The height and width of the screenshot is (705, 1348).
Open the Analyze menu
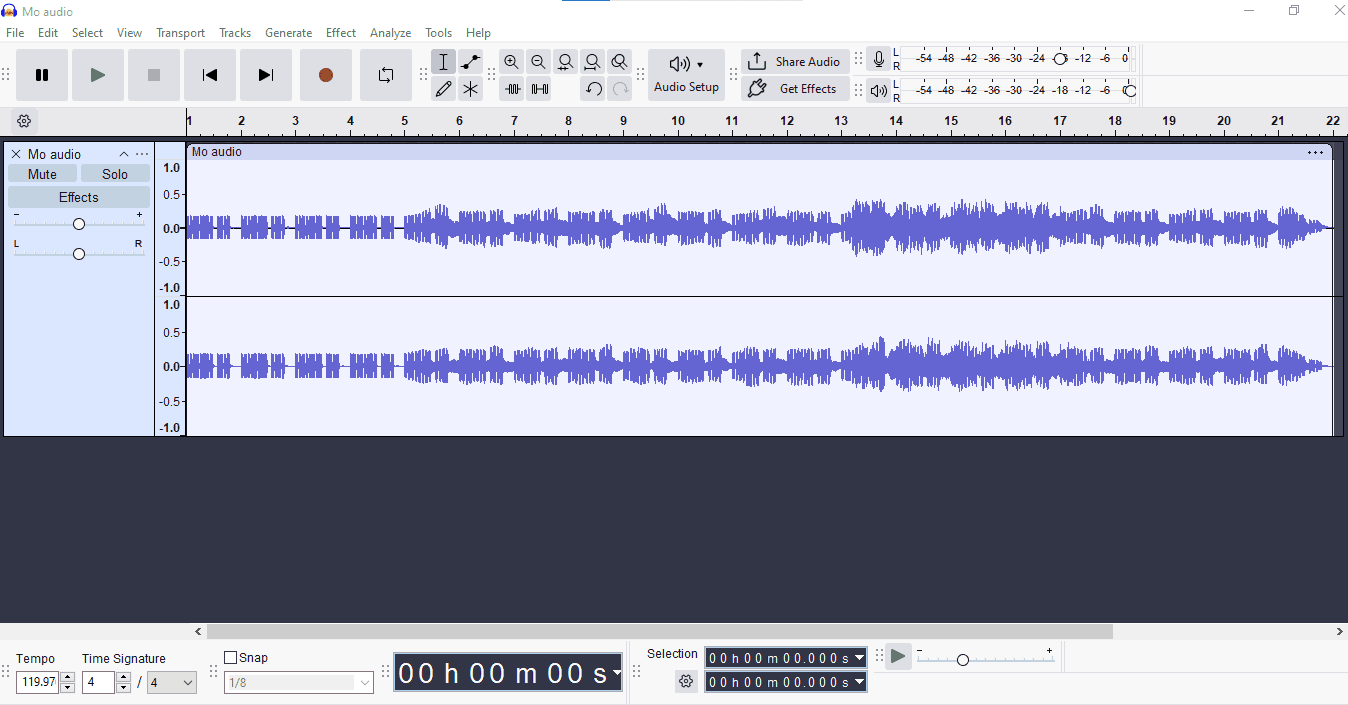[390, 33]
